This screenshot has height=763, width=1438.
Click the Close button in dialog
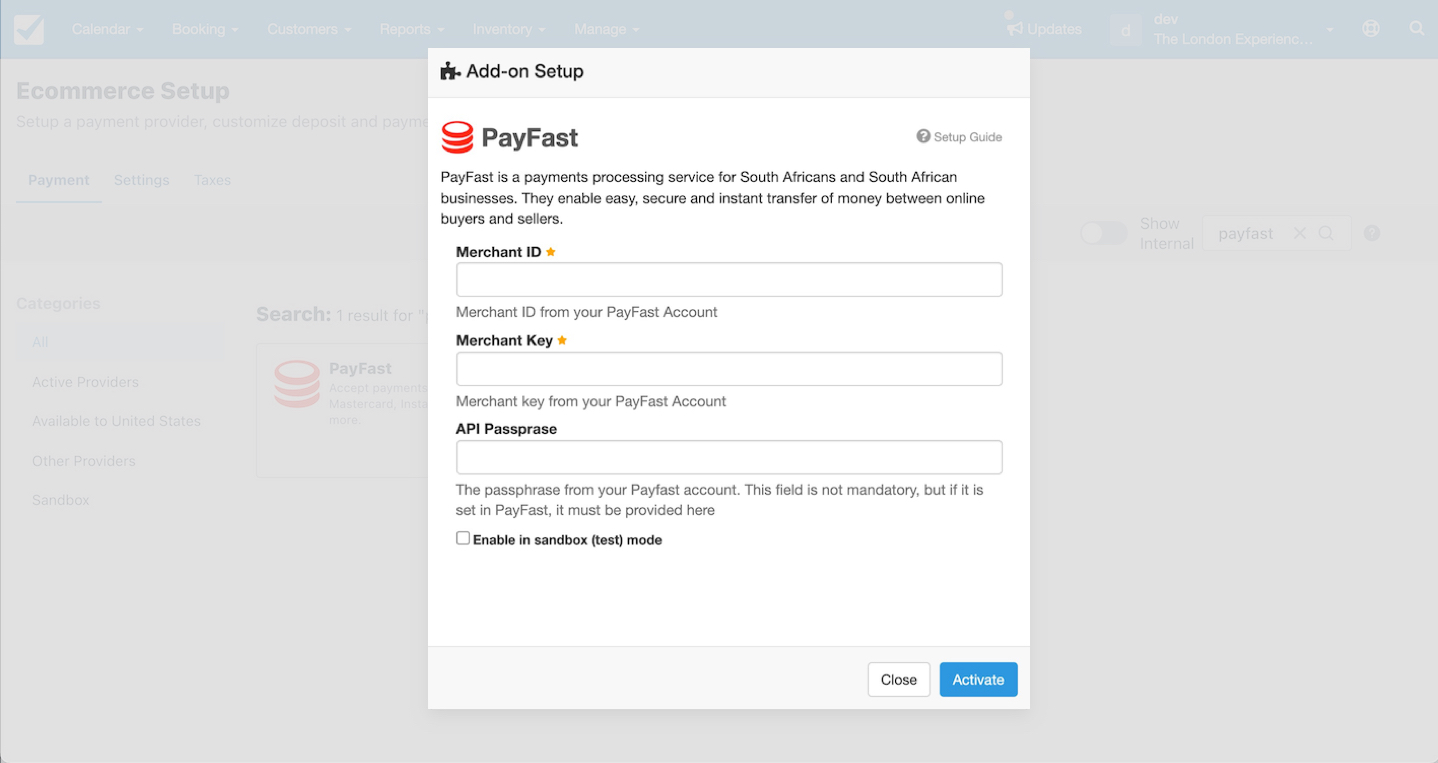(899, 680)
